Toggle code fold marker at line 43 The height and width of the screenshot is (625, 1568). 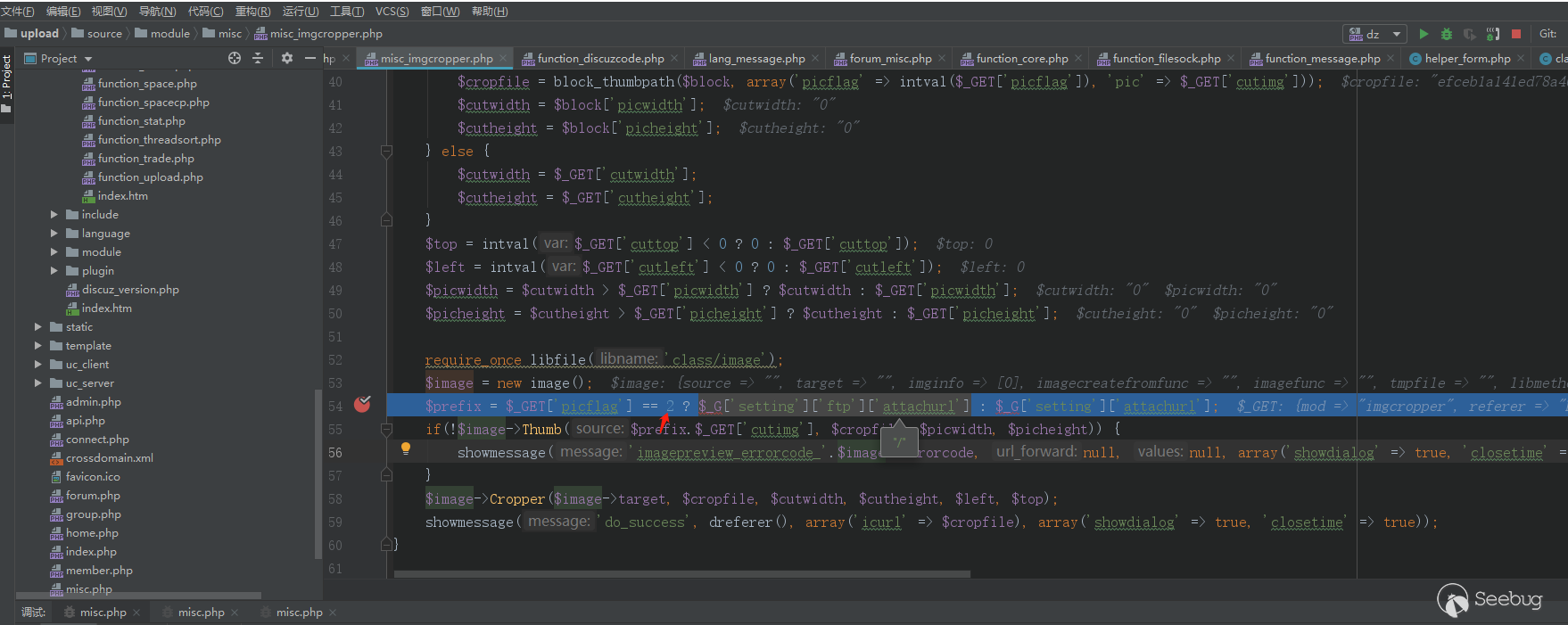click(x=386, y=152)
